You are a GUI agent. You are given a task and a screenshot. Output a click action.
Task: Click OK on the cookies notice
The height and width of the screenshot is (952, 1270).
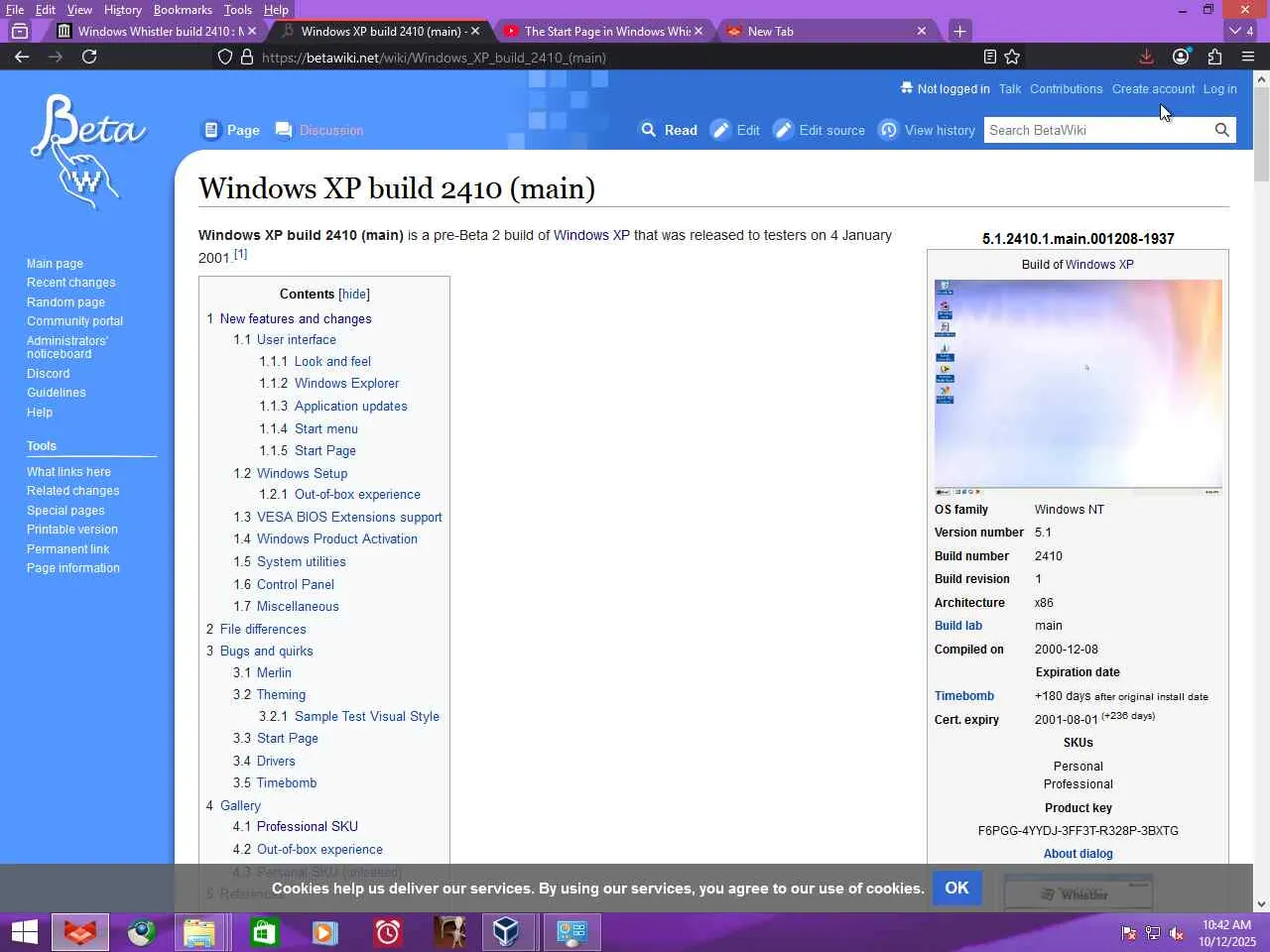tap(956, 888)
